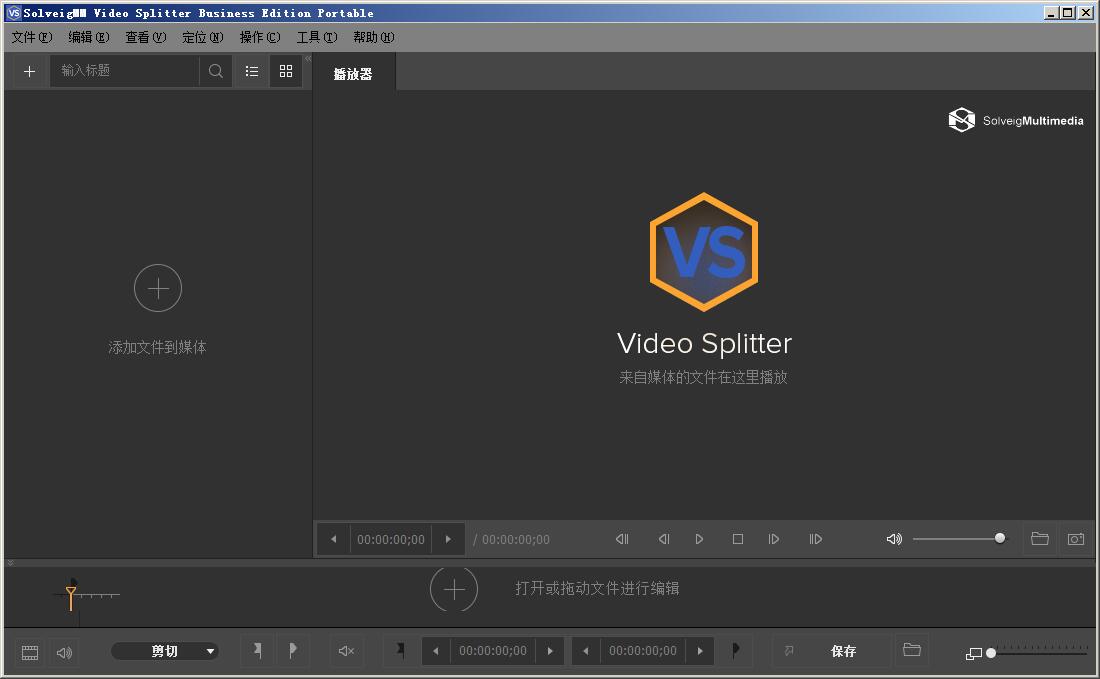This screenshot has width=1100, height=679.
Task: Increase player current time with right arrow
Action: (x=448, y=539)
